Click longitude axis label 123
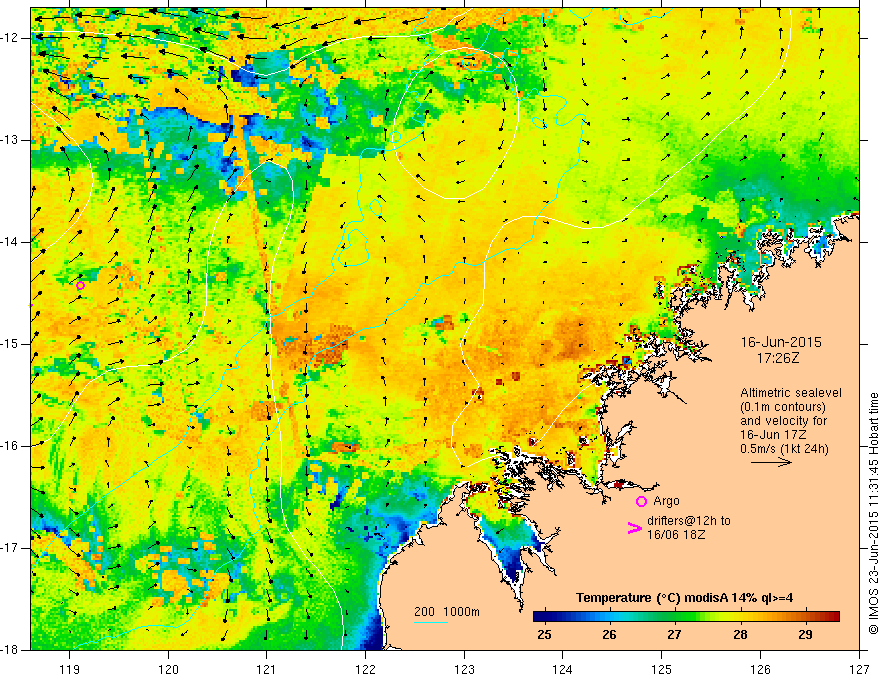Screen dimensions: 880x680 click(x=464, y=669)
